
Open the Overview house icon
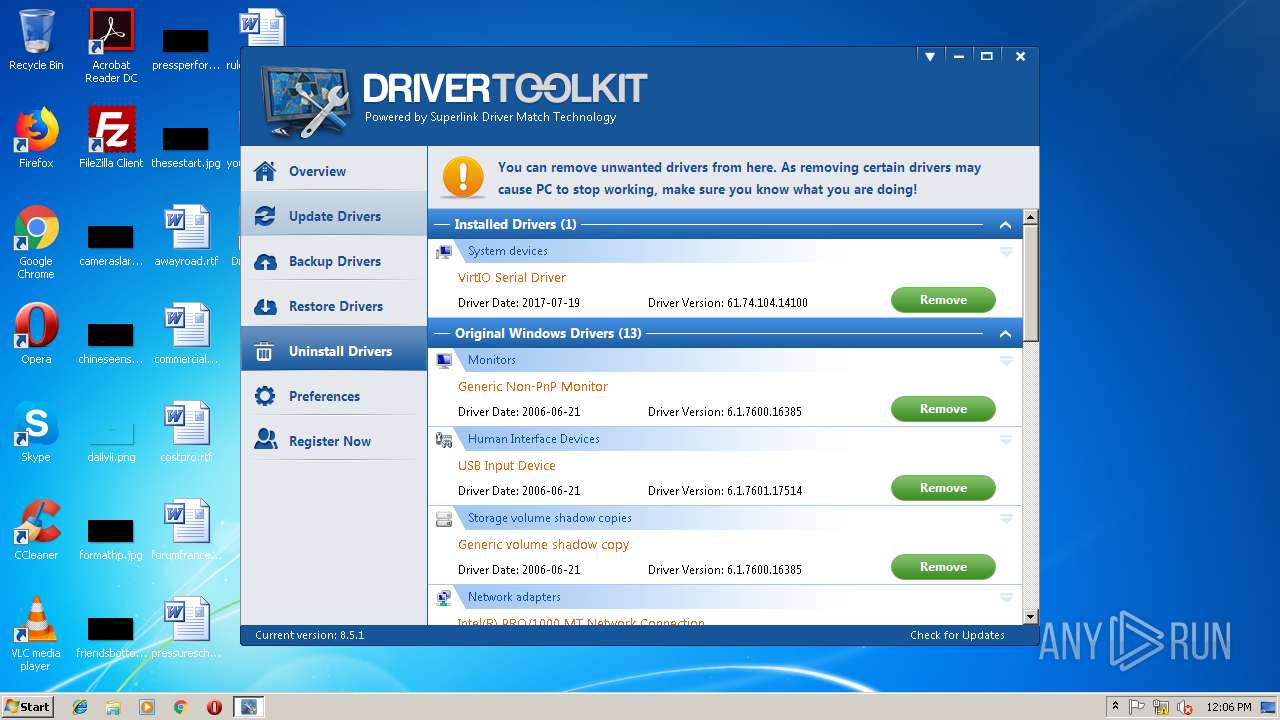[x=265, y=171]
